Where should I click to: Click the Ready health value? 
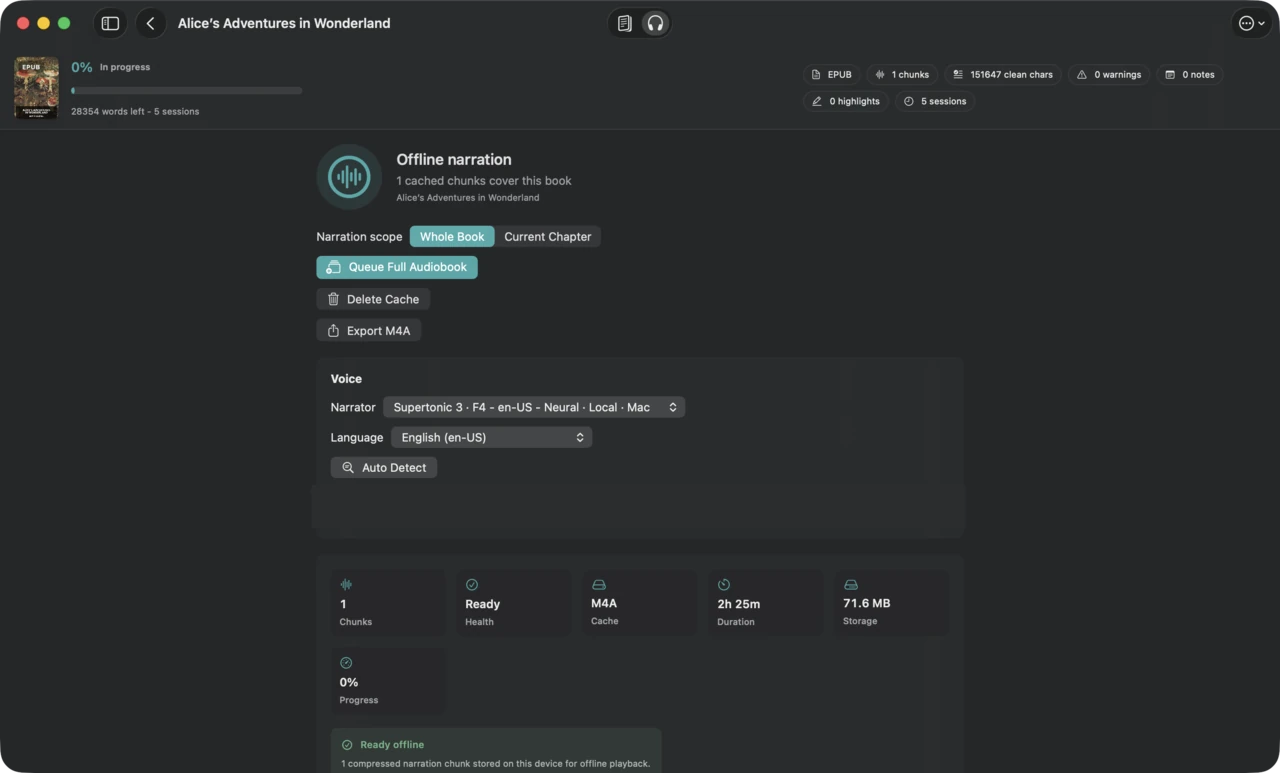(482, 604)
